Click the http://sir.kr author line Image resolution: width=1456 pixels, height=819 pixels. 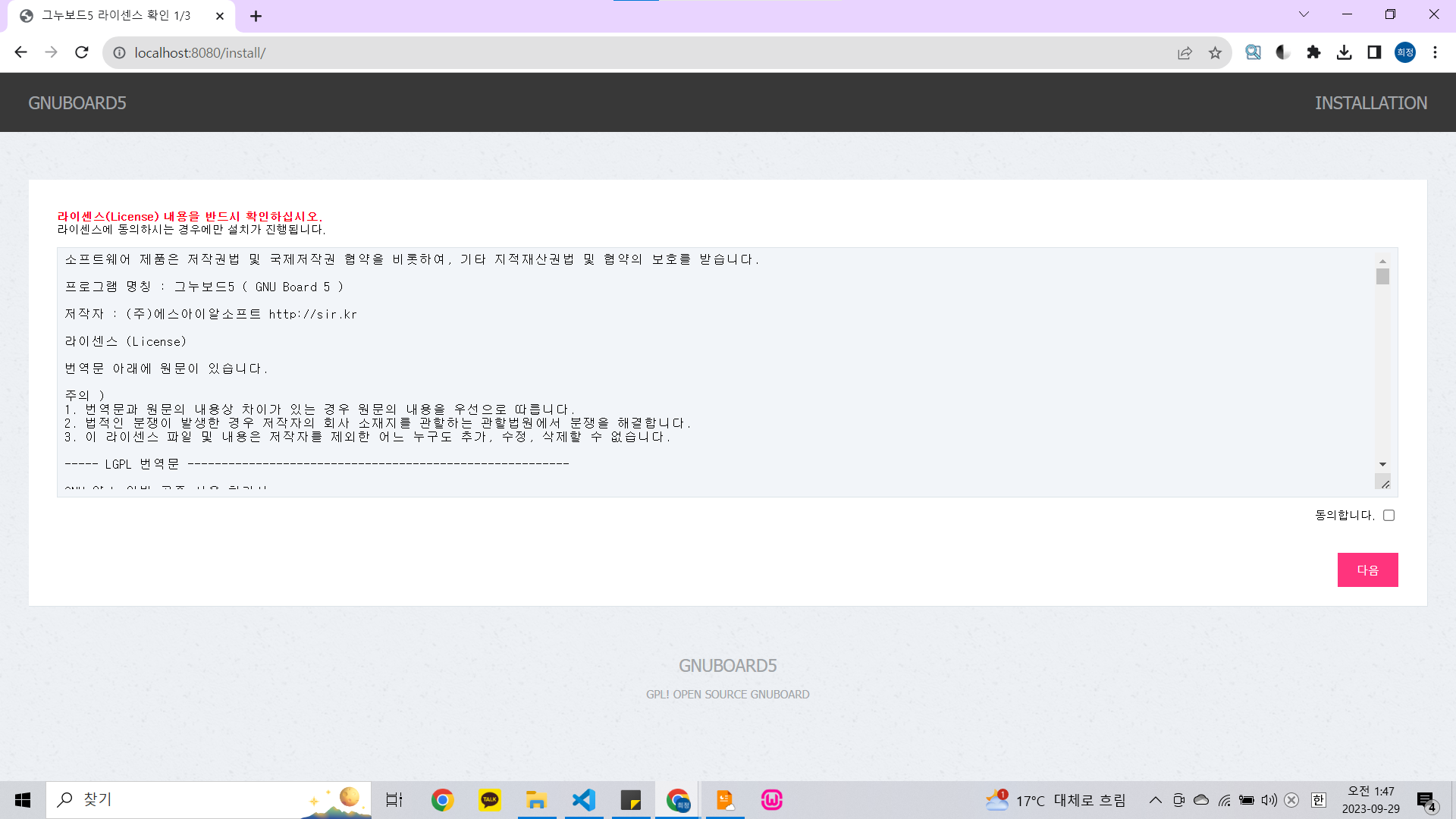[211, 314]
